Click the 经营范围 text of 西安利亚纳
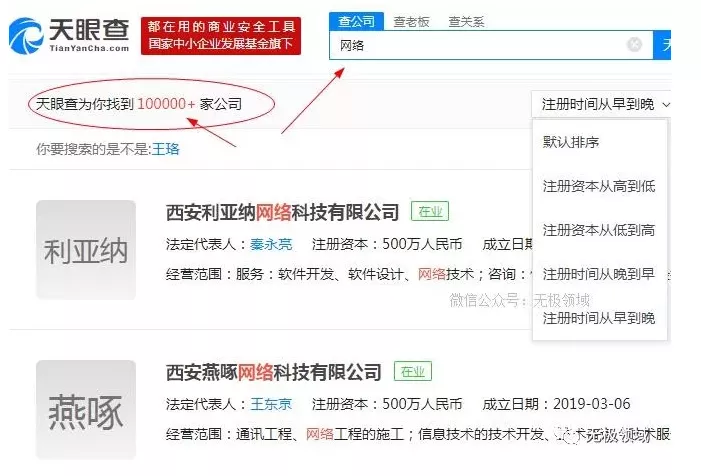 349,274
